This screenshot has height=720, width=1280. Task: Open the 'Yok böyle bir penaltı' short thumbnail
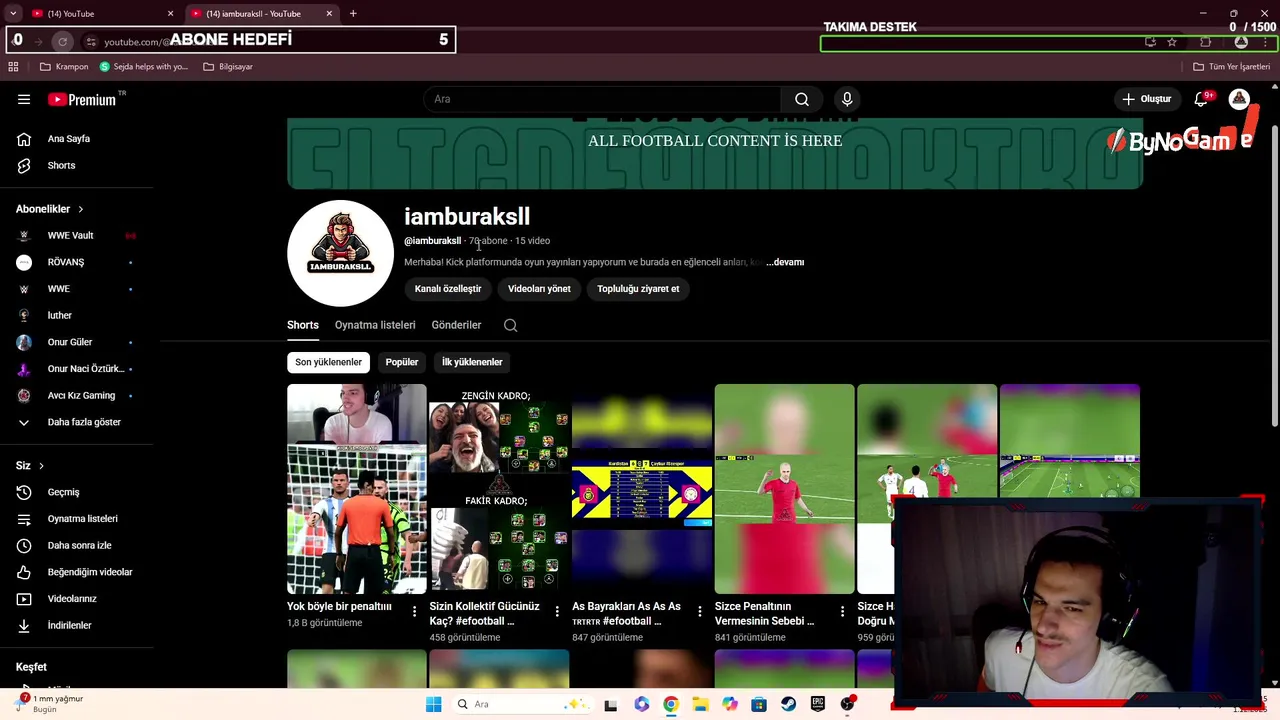(x=357, y=489)
